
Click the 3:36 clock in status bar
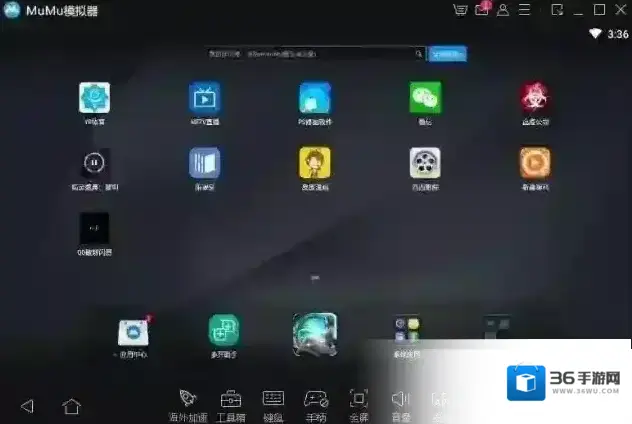coord(618,34)
